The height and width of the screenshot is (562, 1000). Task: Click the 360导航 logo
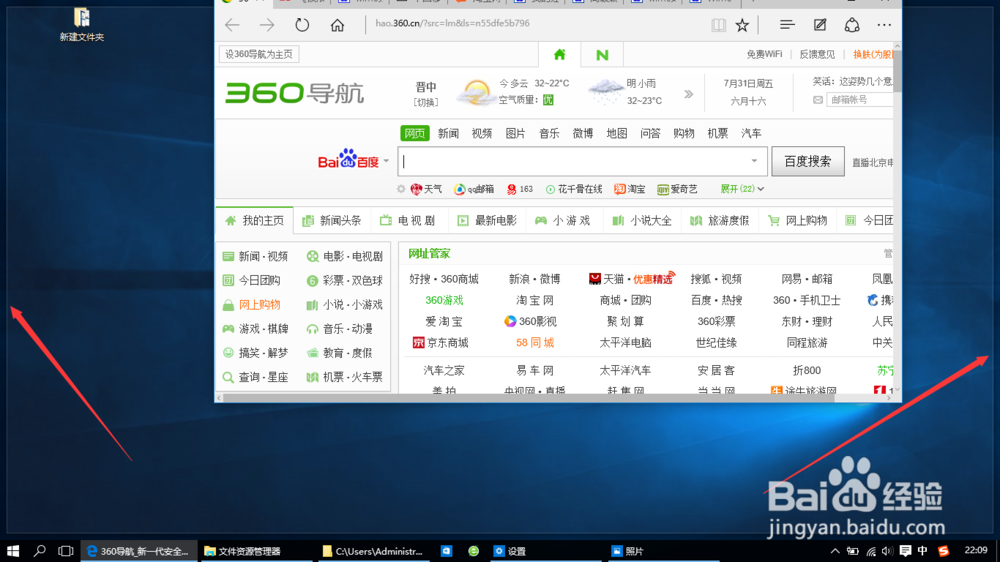(x=294, y=93)
